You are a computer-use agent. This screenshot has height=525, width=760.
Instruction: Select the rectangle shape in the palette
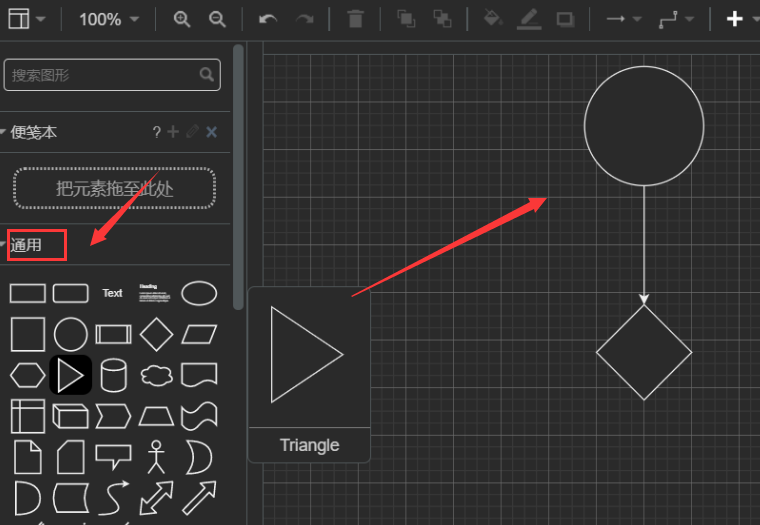(x=28, y=293)
